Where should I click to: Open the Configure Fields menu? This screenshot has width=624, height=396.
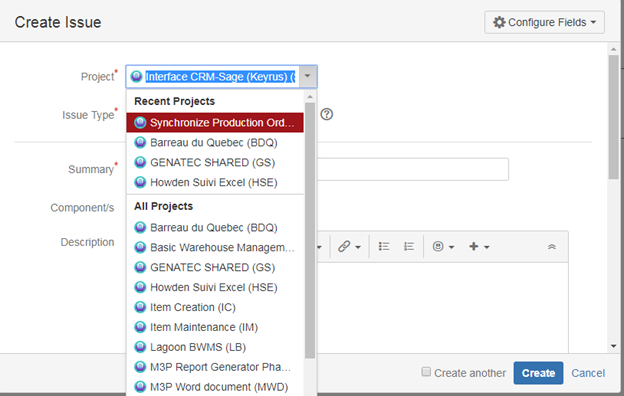544,22
